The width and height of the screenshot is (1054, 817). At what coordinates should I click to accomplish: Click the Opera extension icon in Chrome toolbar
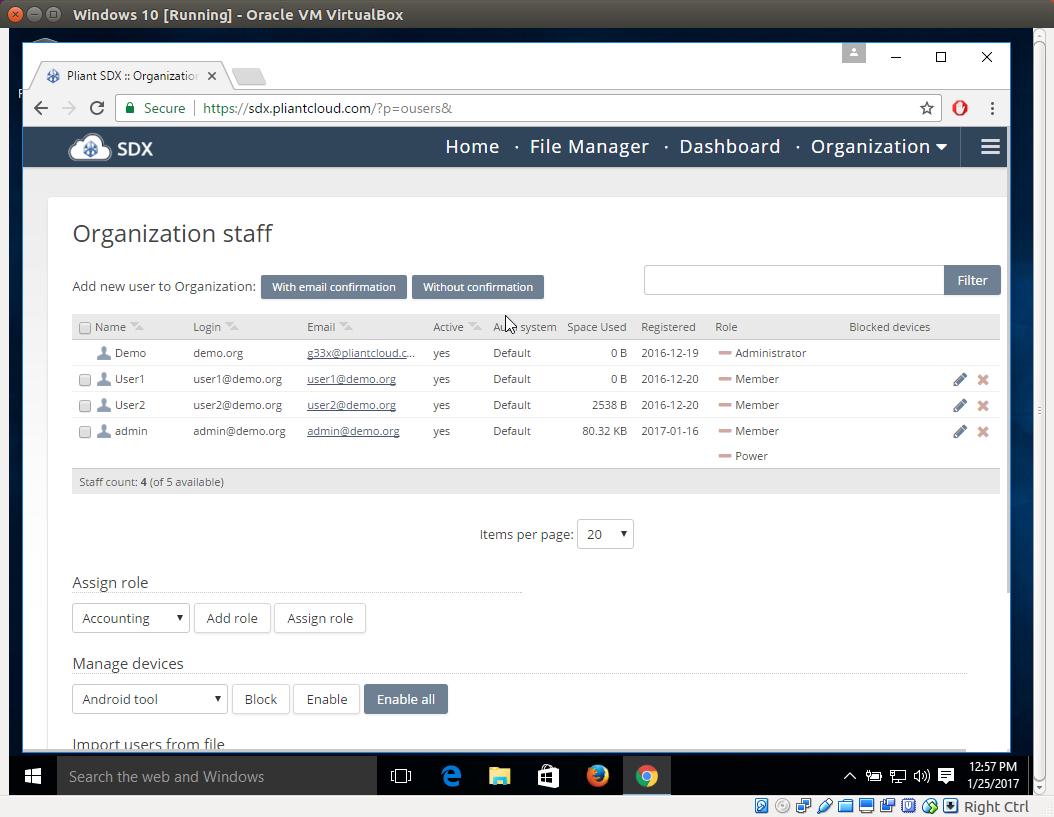(960, 108)
